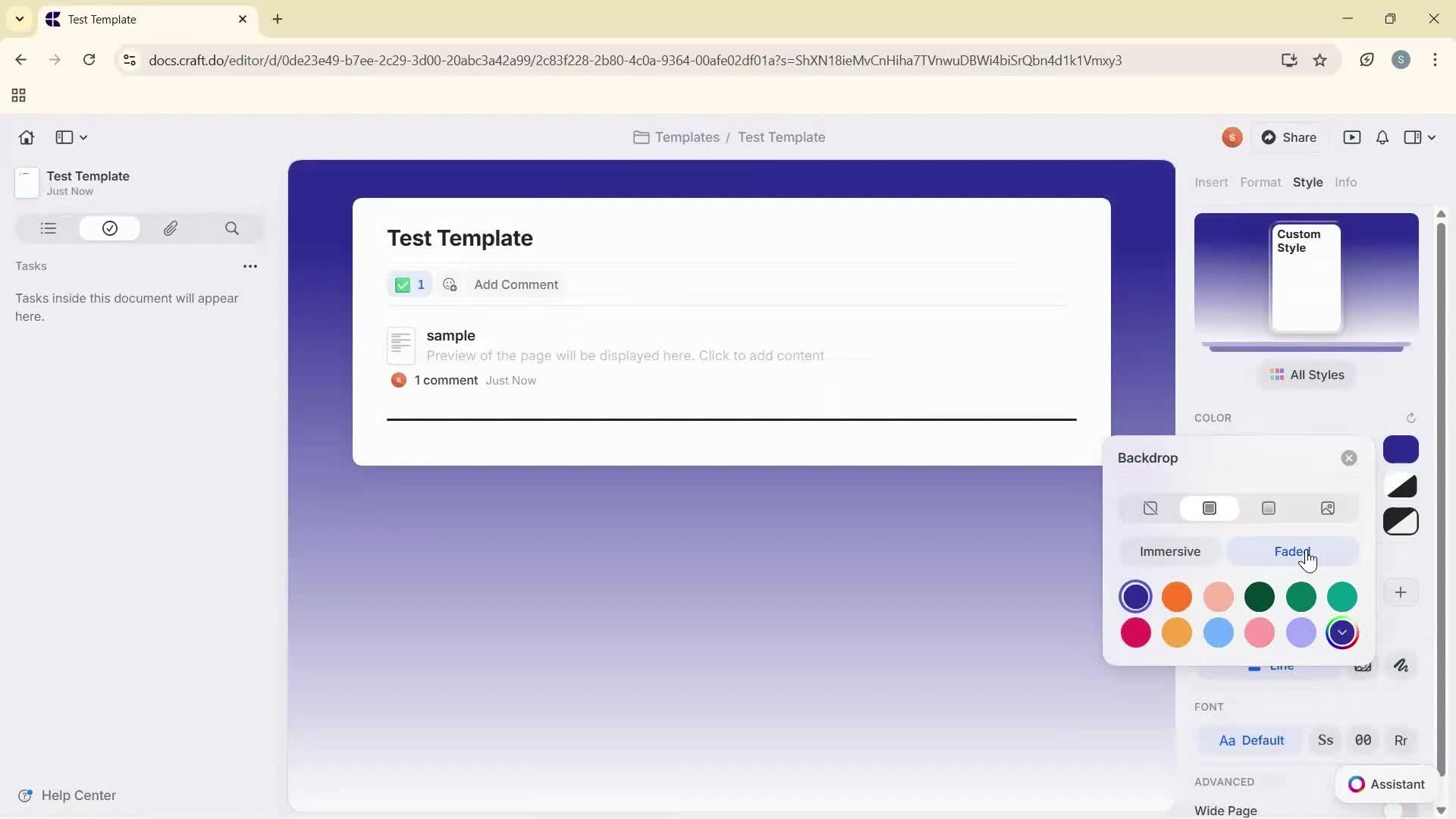1456x819 pixels.
Task: Search the document using the magnifier icon
Action: [232, 228]
